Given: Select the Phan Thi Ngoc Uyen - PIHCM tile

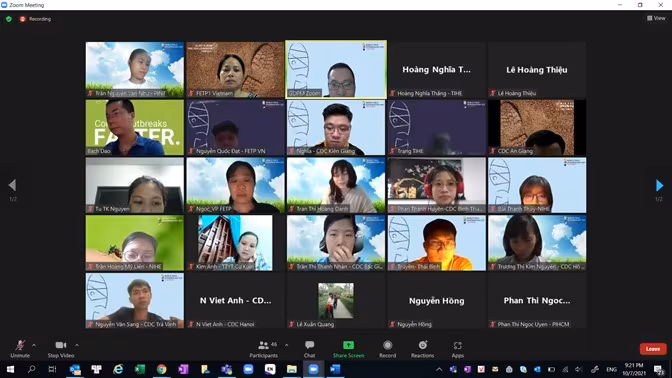Looking at the screenshot, I should (x=537, y=300).
